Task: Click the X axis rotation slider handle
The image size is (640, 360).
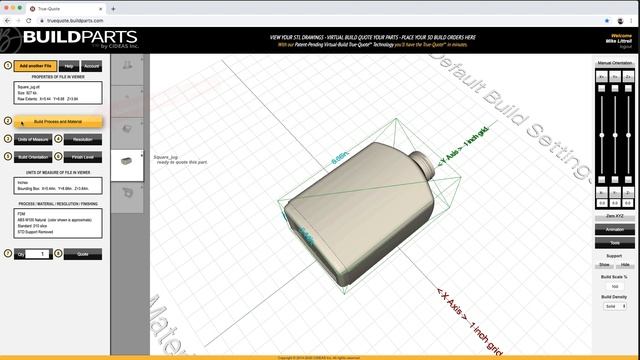Action: 602,135
